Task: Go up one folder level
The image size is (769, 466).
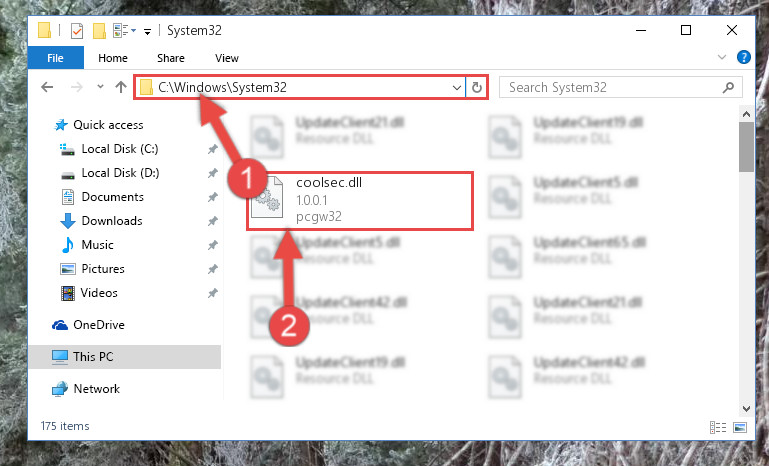Action: (121, 87)
